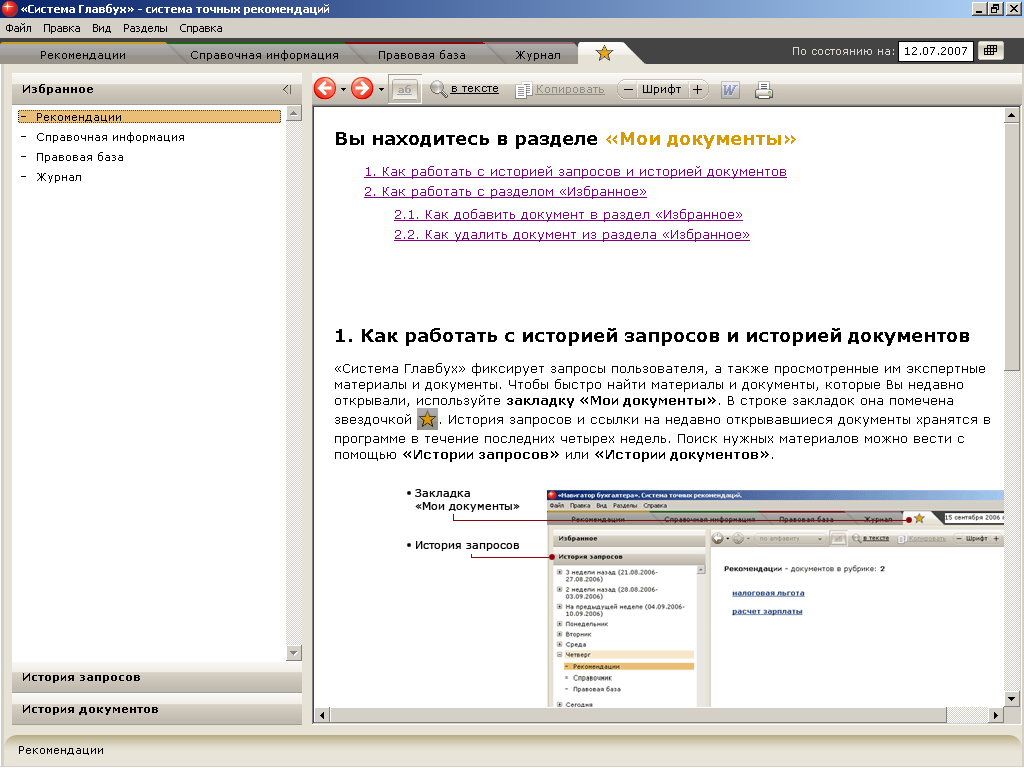Open the 'Вид' menu
1024x768 pixels.
click(101, 28)
